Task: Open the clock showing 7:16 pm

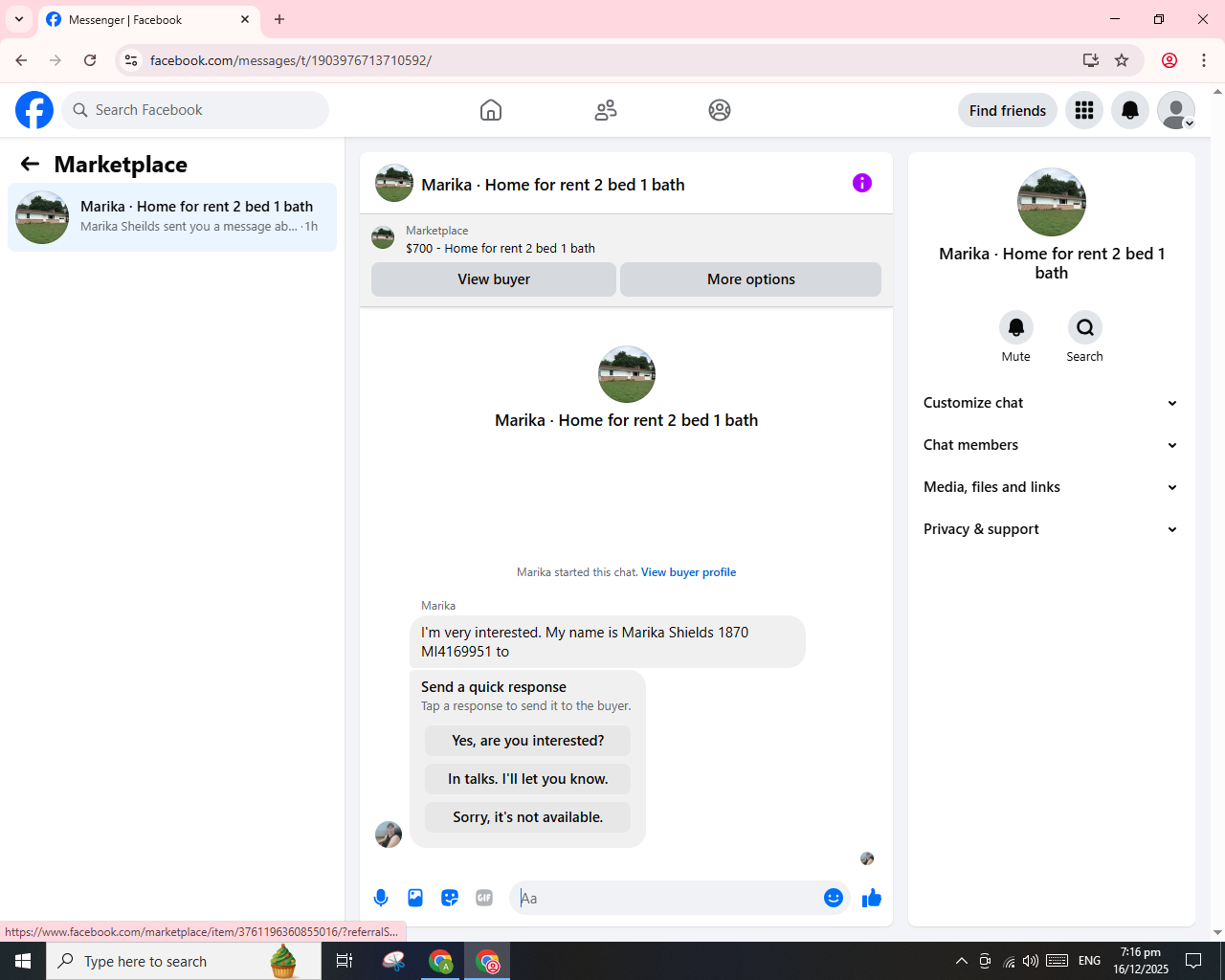Action: click(1141, 961)
